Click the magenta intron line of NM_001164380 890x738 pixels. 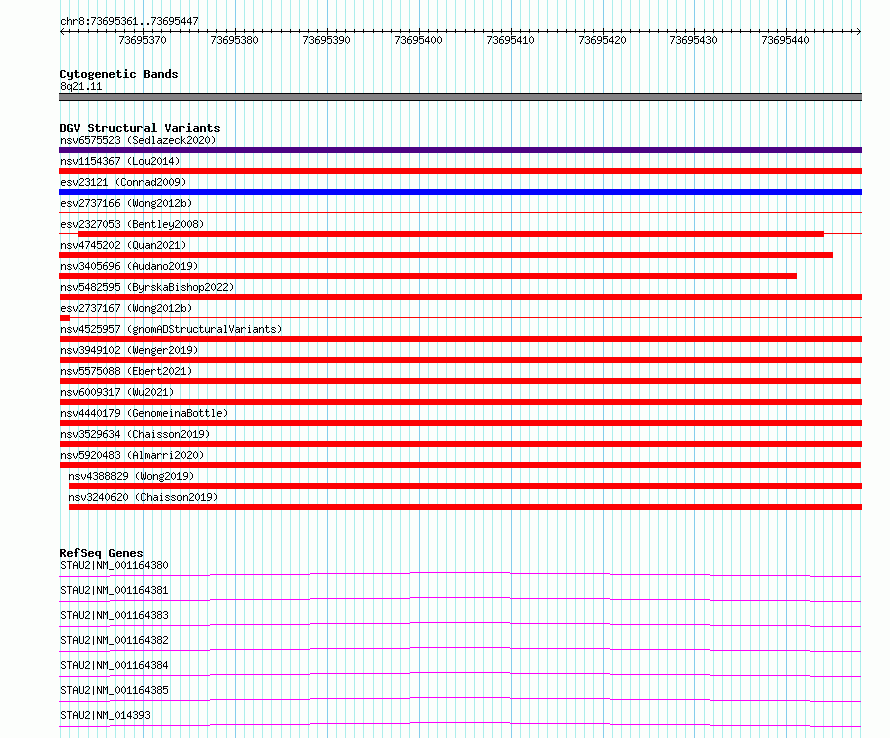tap(460, 573)
